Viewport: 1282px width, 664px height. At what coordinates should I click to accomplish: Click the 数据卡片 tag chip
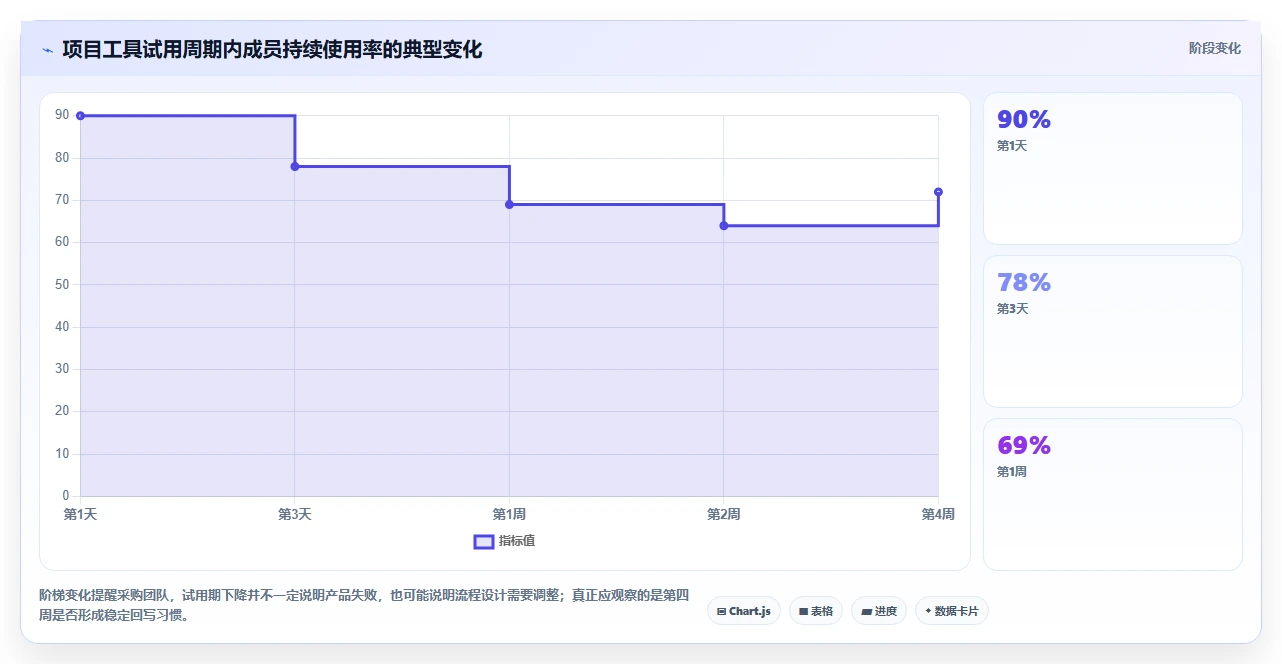click(952, 611)
